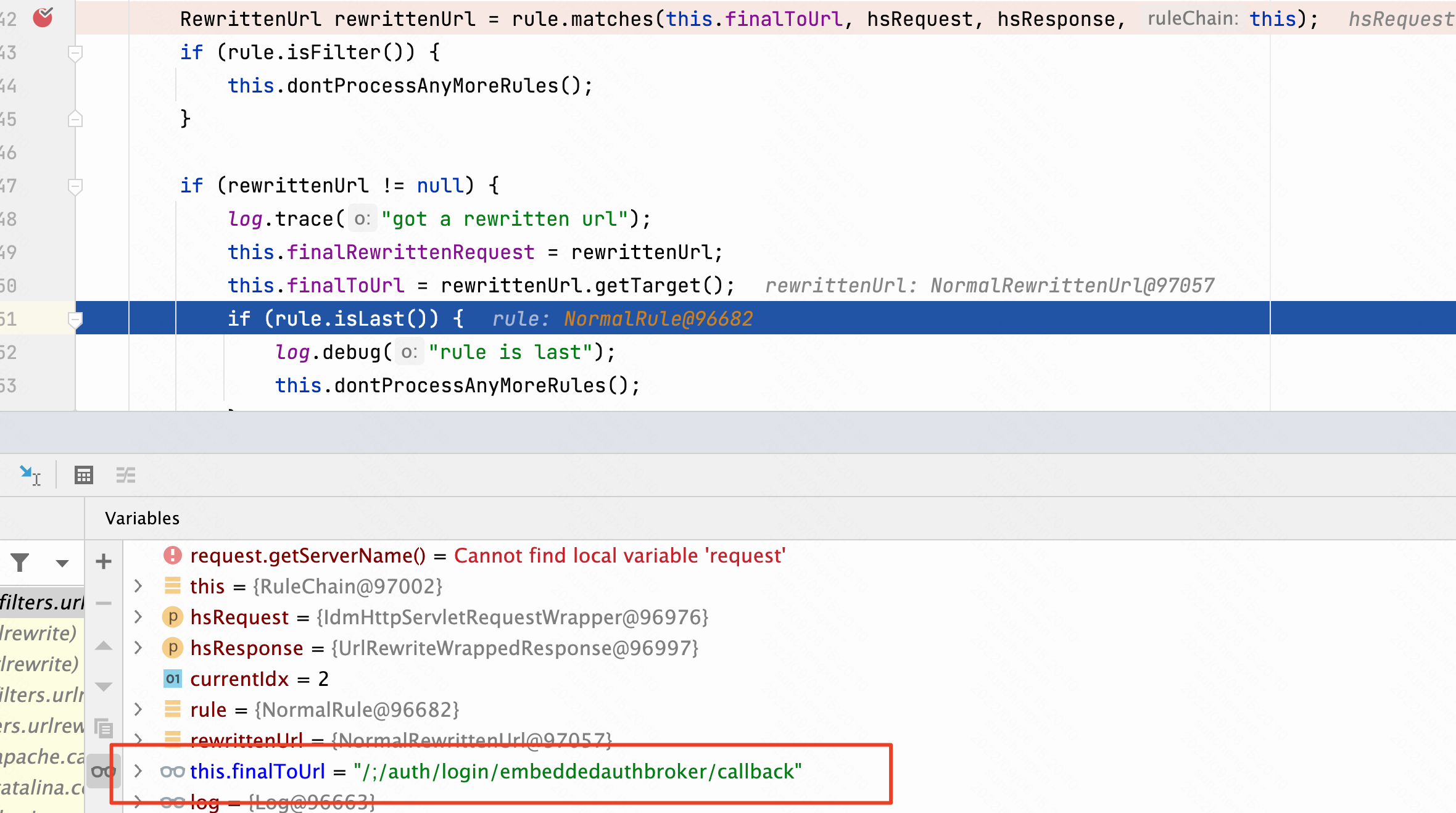Click the inline hint 'NormalRewrittenUrl@97057'

point(1072,286)
